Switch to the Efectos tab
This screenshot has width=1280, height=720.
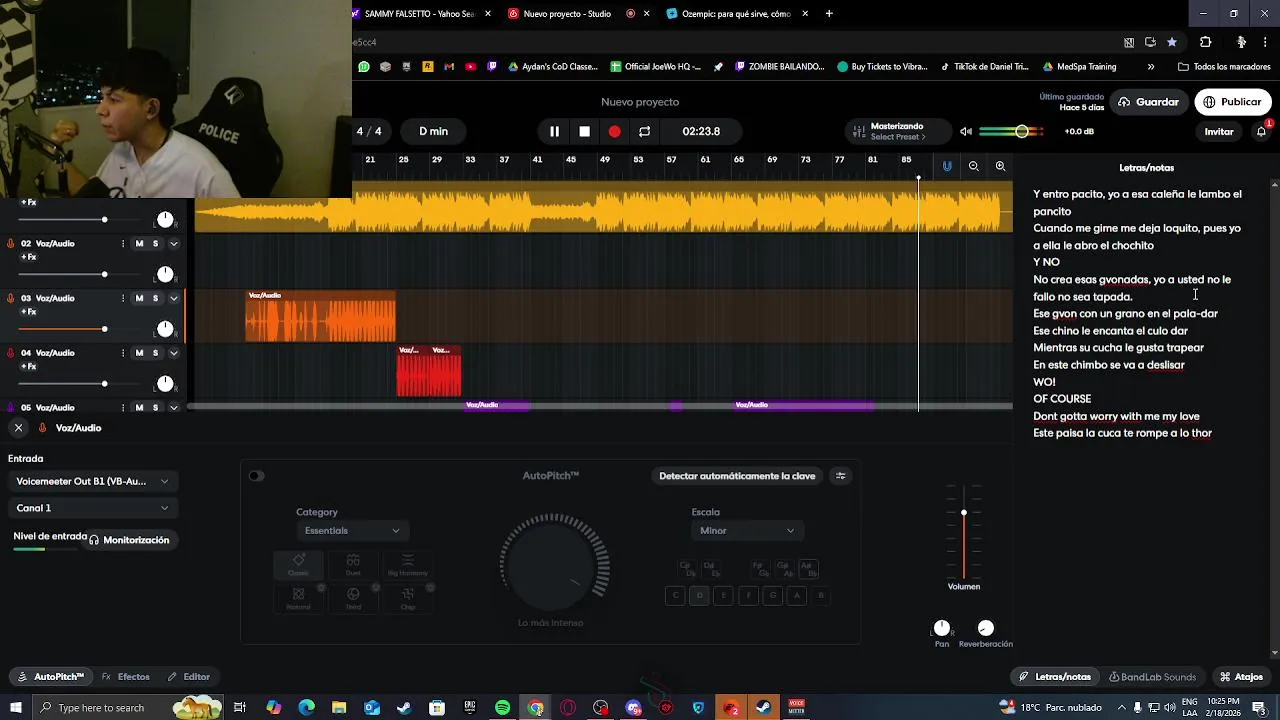[x=126, y=677]
